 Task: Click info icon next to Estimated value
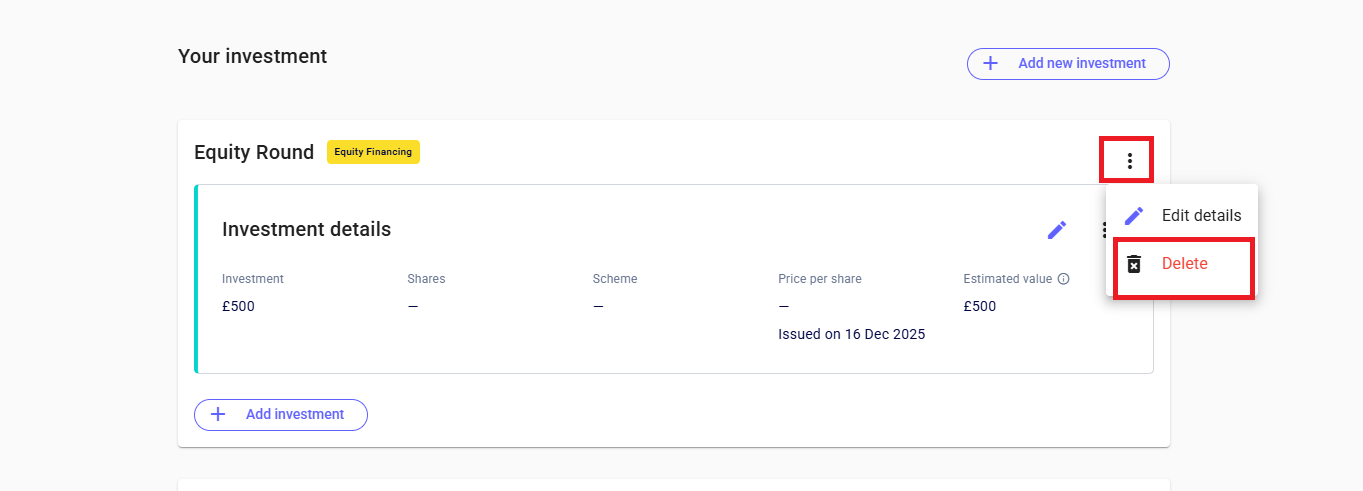[x=1064, y=279]
